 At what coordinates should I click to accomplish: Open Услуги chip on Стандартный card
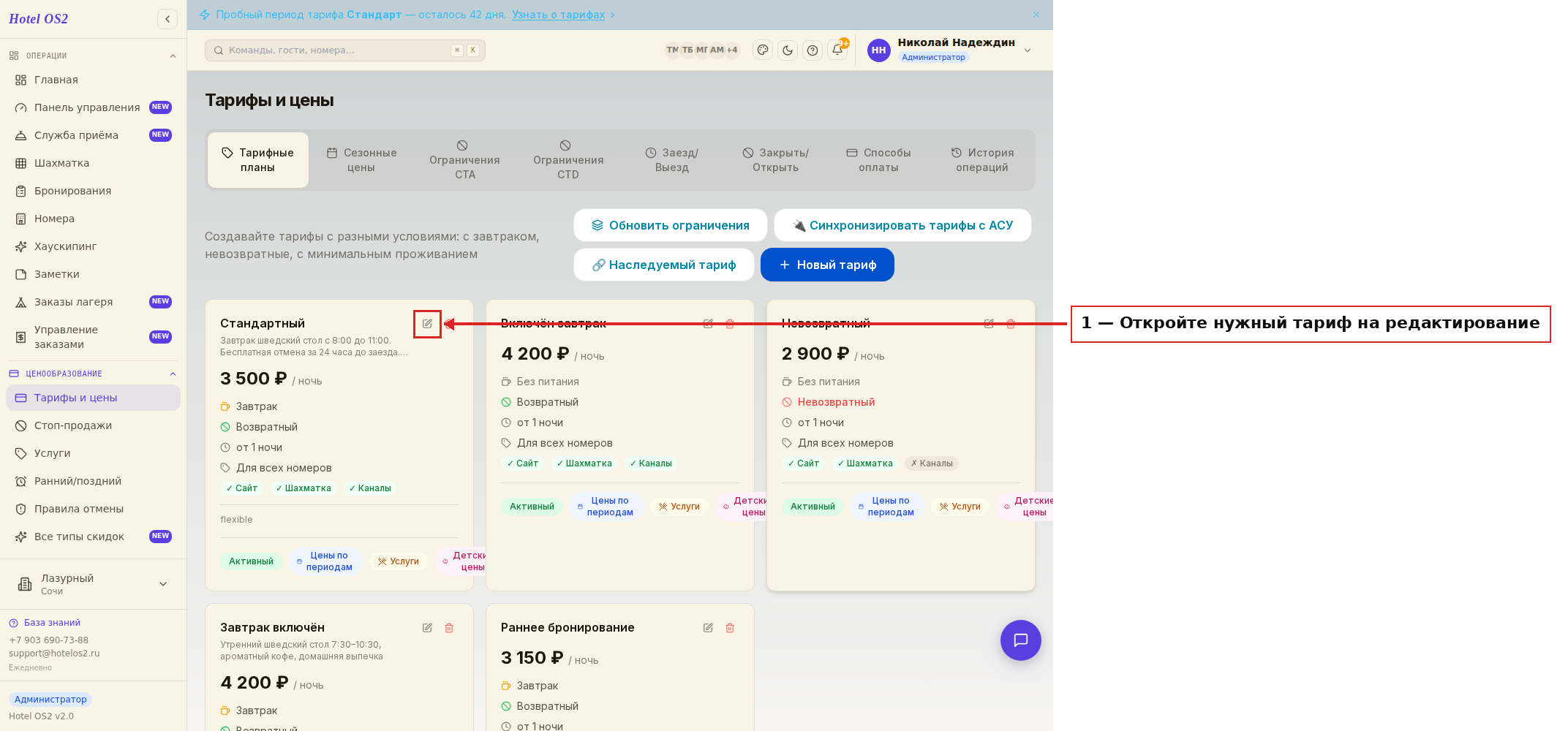pyautogui.click(x=399, y=561)
